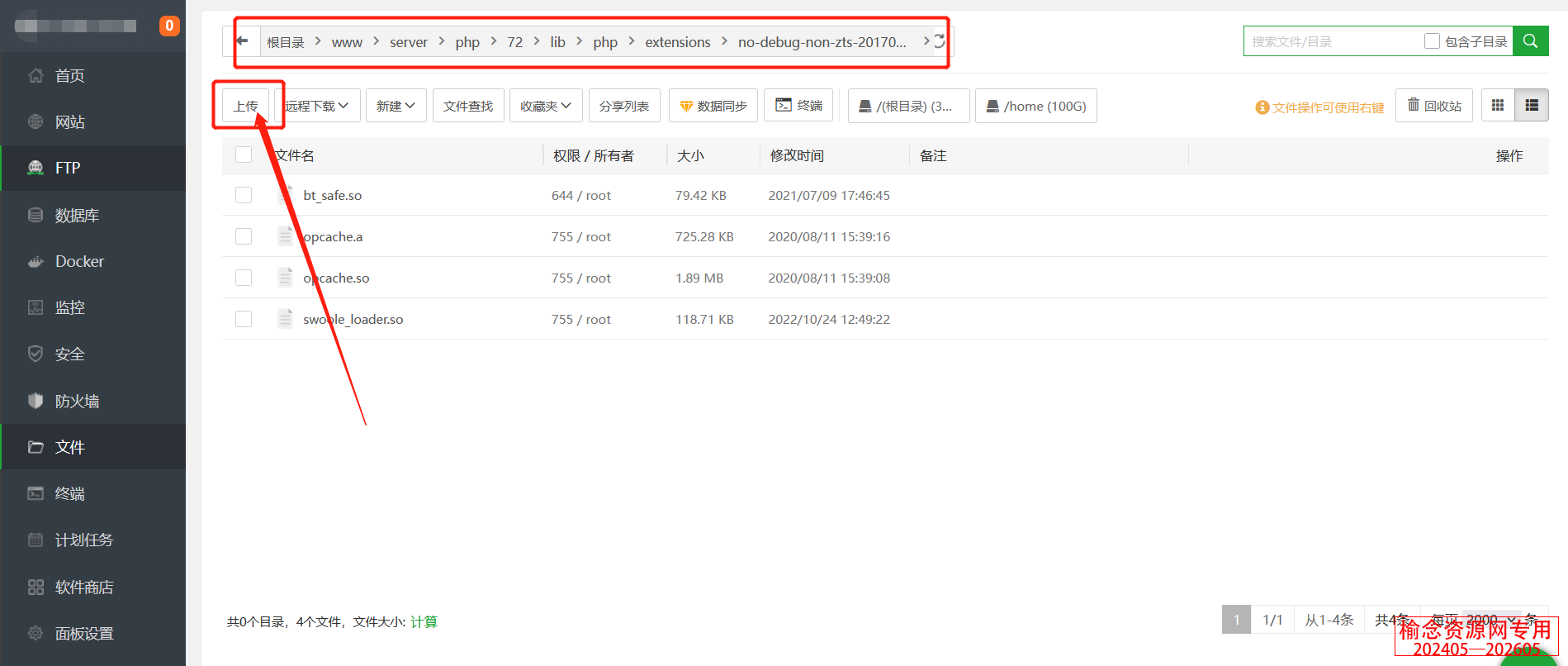Open the 回收站 recycle bin

click(1434, 105)
